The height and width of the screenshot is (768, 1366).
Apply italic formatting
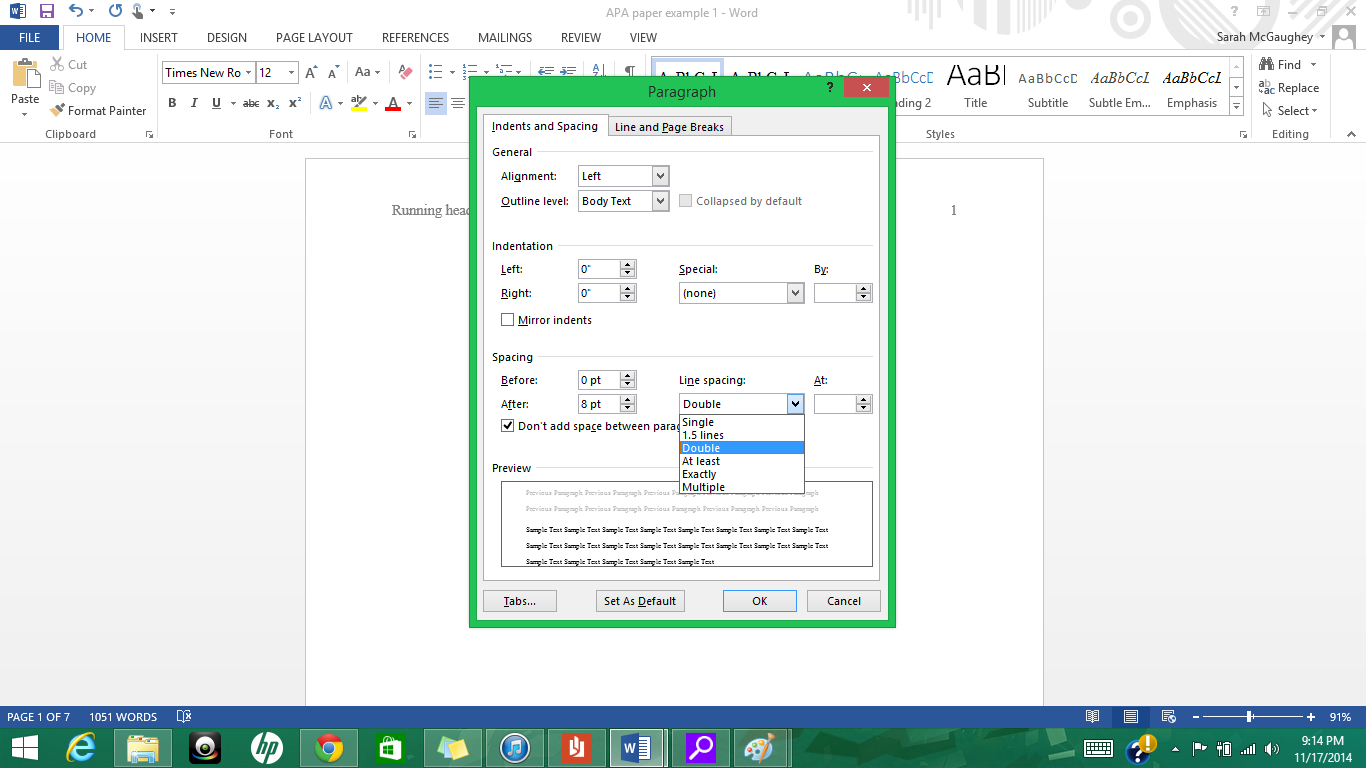[x=193, y=103]
